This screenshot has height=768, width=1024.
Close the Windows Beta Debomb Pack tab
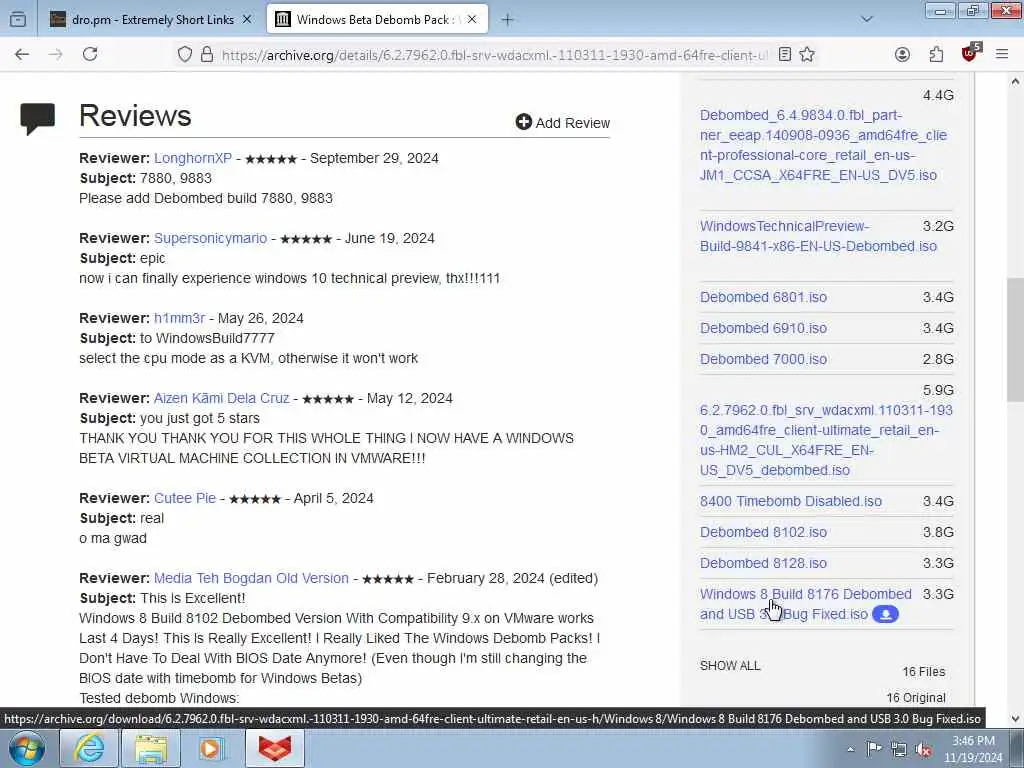pyautogui.click(x=472, y=20)
